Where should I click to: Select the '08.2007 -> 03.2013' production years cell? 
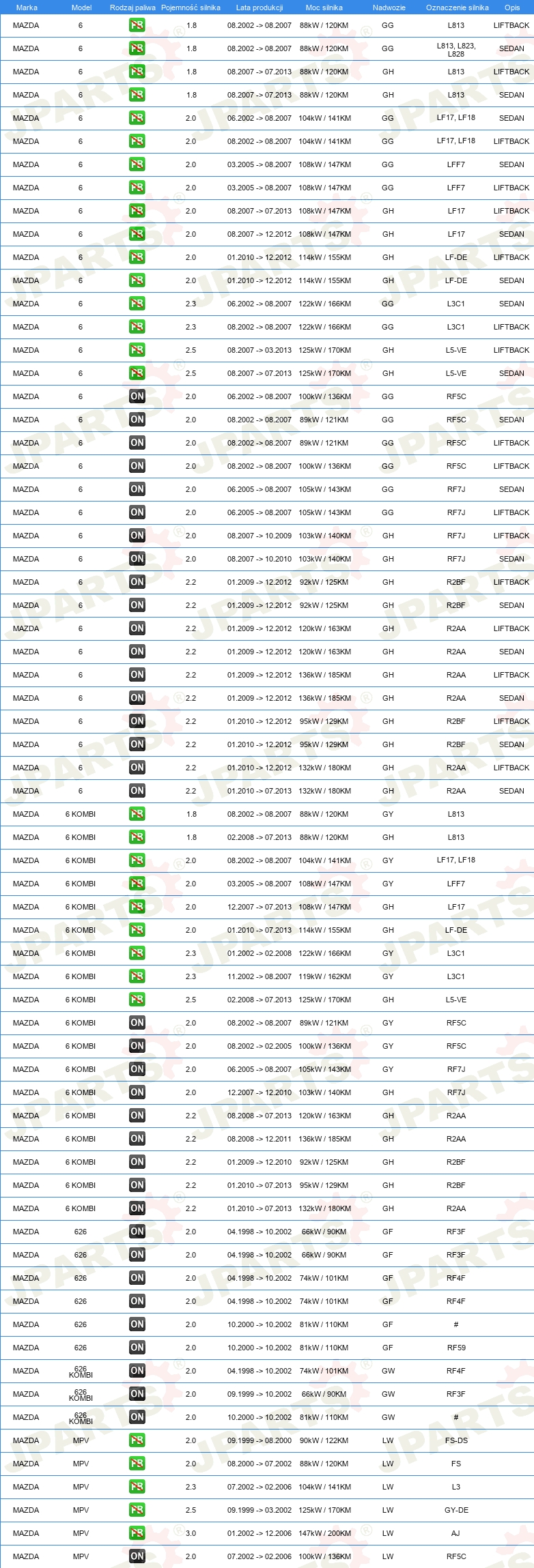[259, 350]
